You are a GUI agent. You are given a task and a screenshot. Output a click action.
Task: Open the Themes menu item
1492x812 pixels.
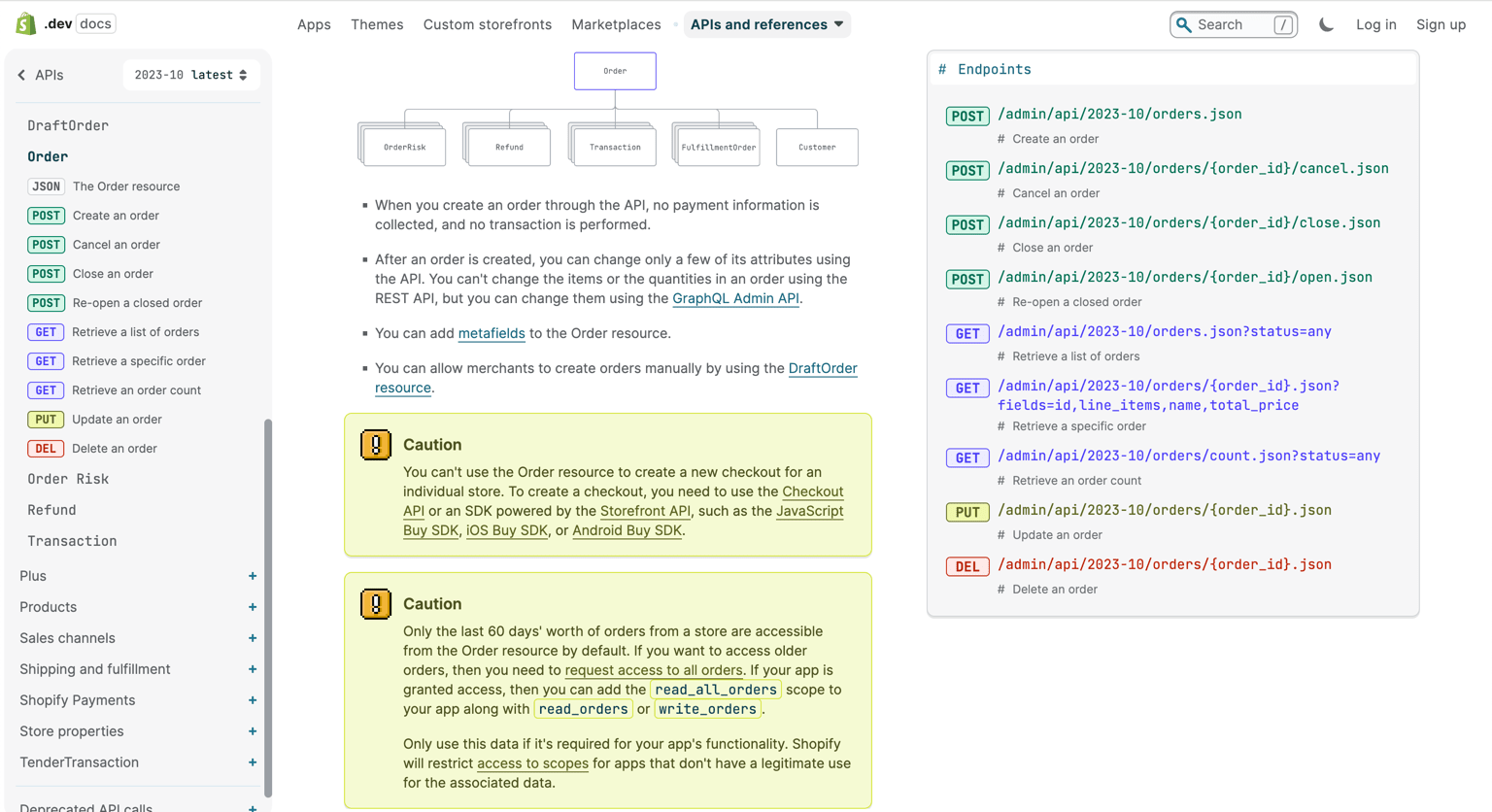pos(377,24)
